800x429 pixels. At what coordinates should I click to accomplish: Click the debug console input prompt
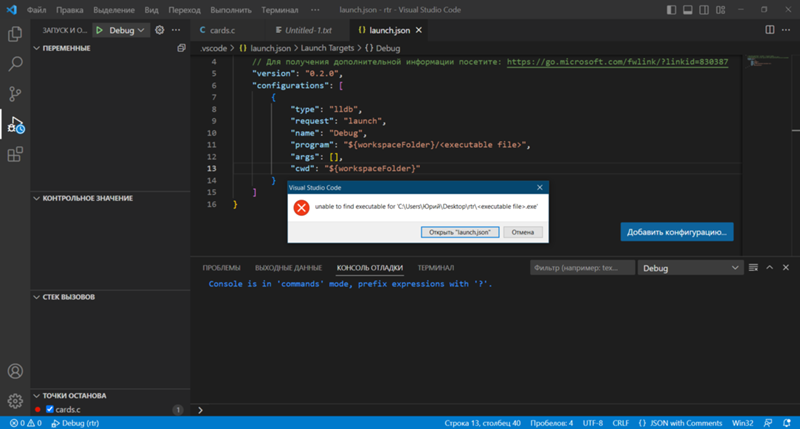(495, 410)
